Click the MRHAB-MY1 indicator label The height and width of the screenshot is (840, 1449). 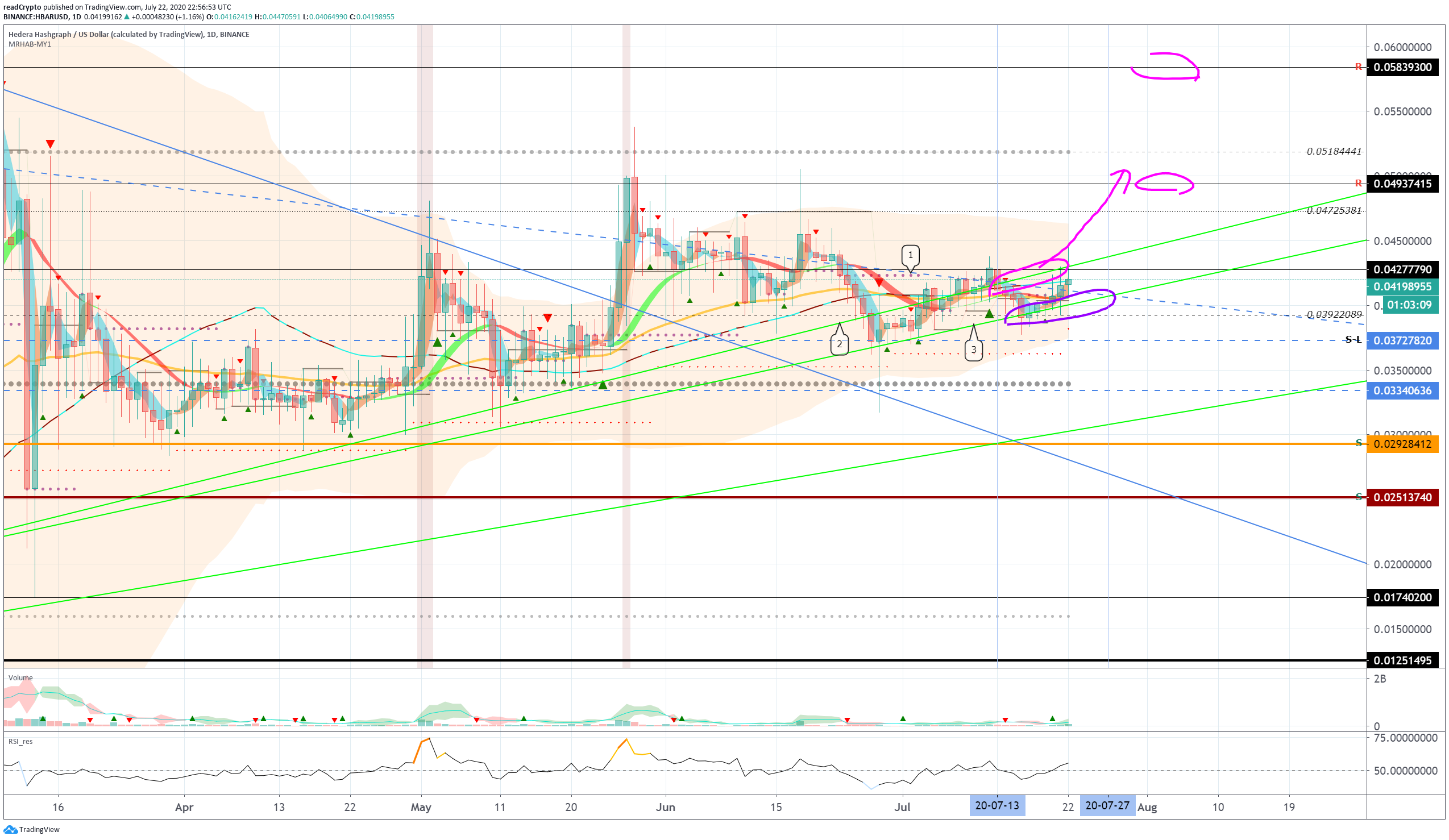coord(30,44)
